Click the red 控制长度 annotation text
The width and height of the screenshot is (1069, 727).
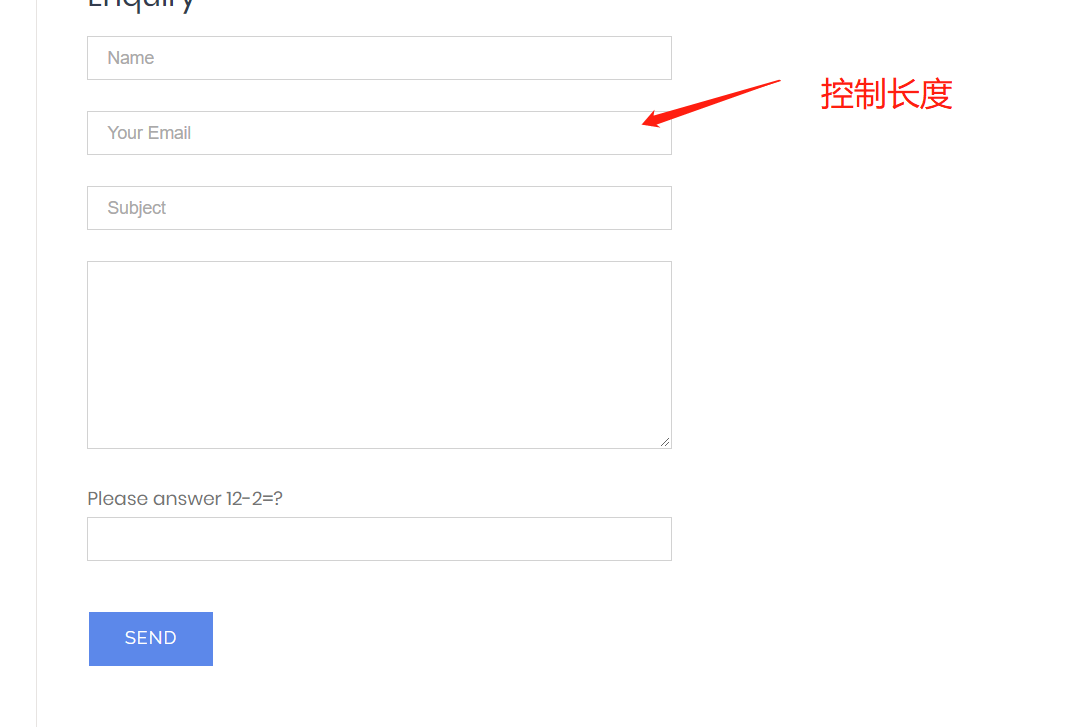click(886, 94)
